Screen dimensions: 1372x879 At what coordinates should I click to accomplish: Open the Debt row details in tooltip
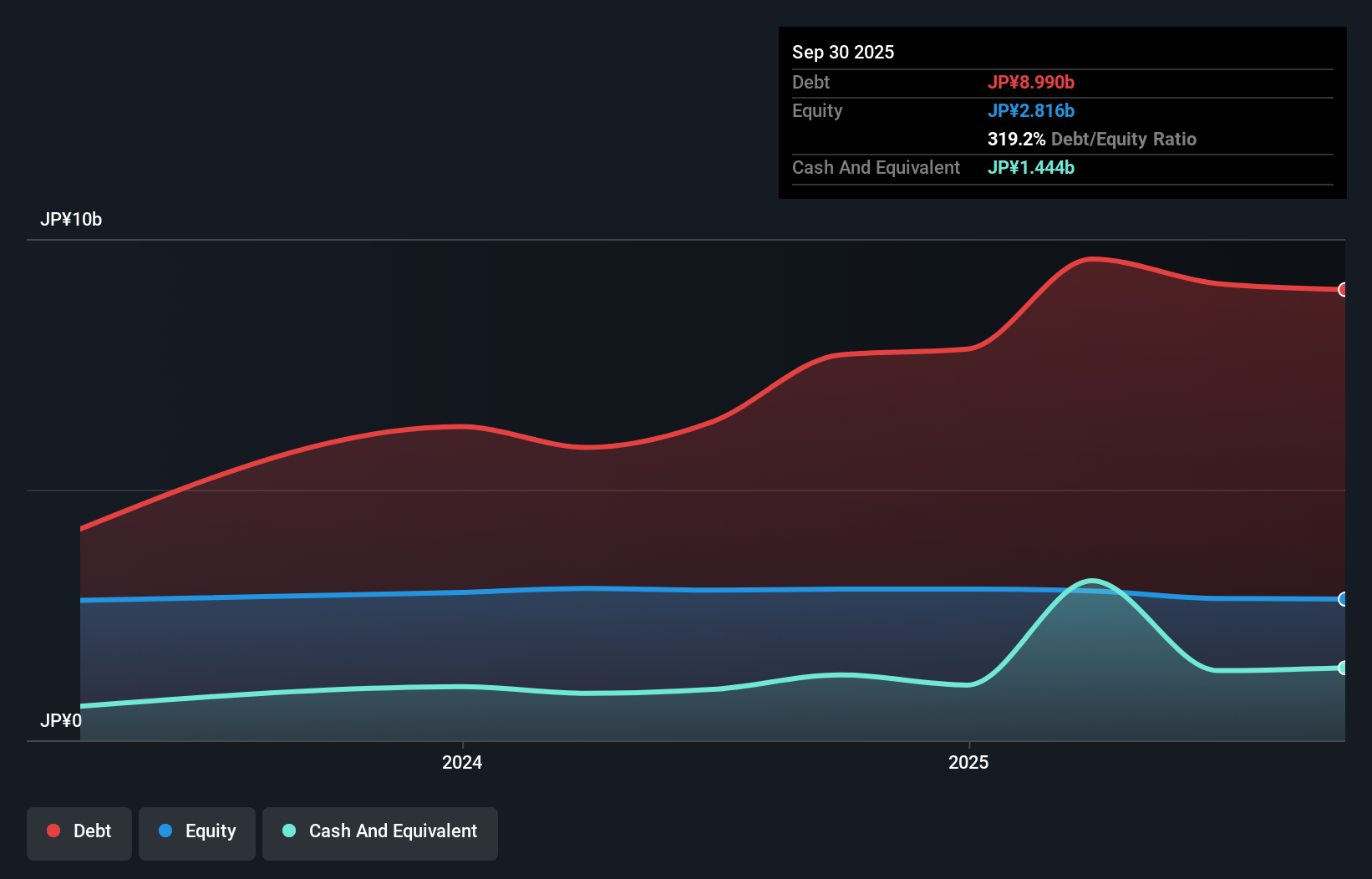pos(810,82)
